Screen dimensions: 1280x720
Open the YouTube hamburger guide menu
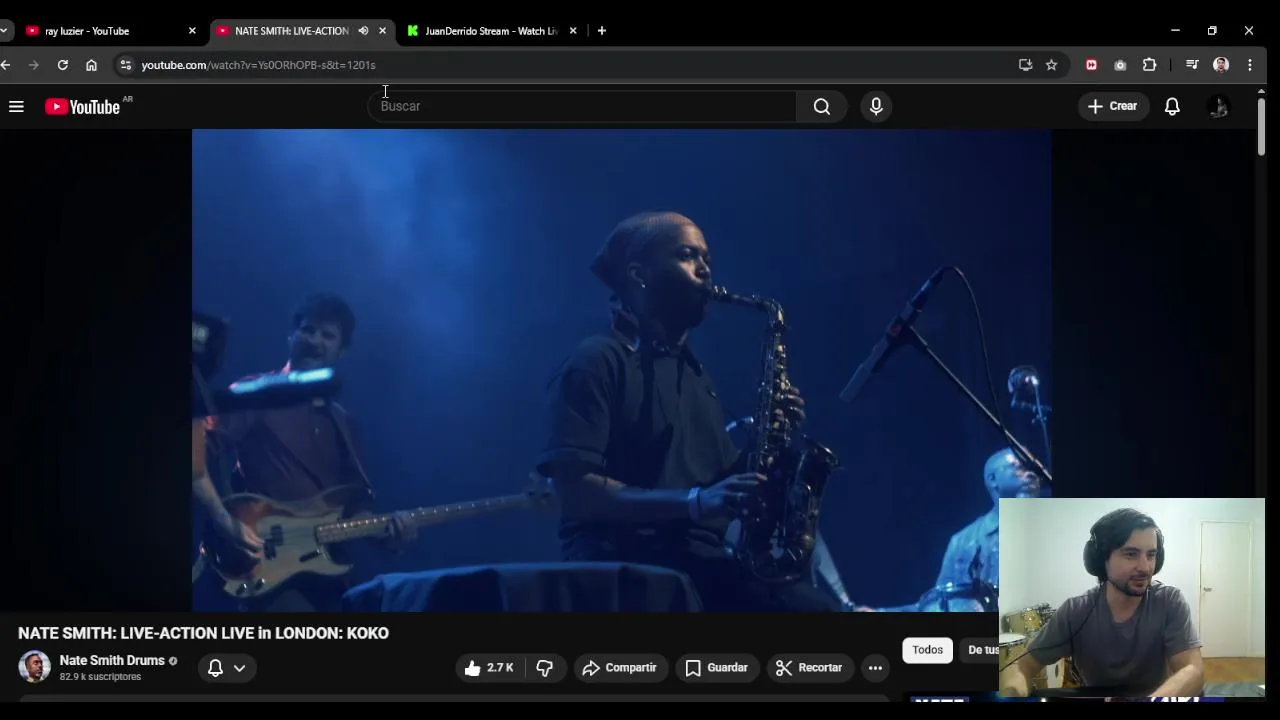click(16, 106)
